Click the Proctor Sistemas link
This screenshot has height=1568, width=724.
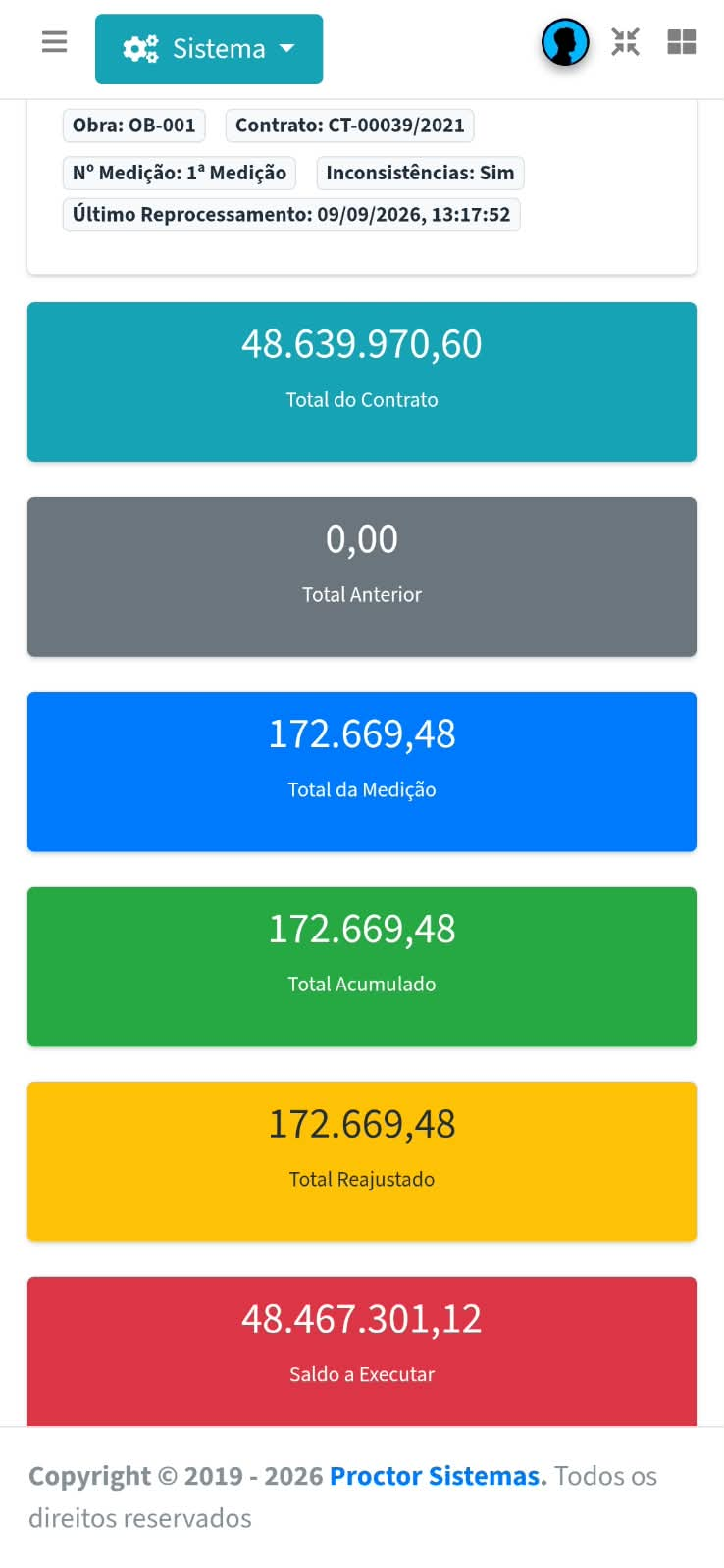point(438,1476)
